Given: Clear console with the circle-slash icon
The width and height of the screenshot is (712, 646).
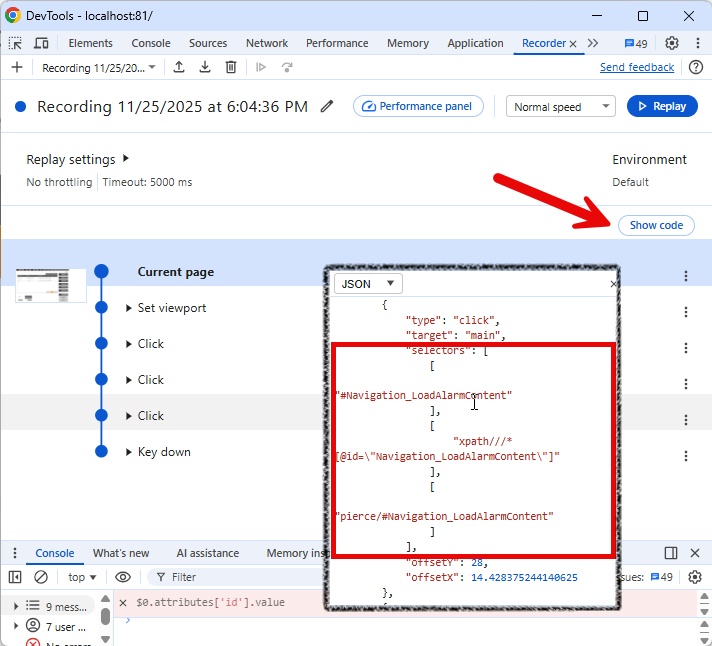Looking at the screenshot, I should (41, 577).
